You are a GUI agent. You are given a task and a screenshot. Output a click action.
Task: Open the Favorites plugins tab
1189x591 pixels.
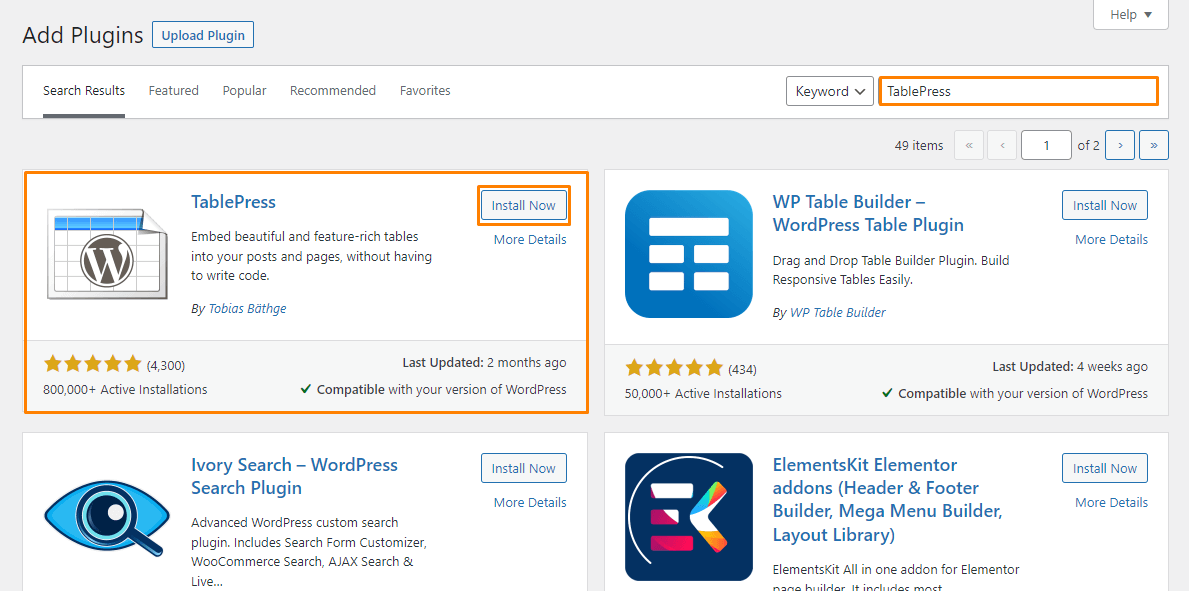(425, 91)
